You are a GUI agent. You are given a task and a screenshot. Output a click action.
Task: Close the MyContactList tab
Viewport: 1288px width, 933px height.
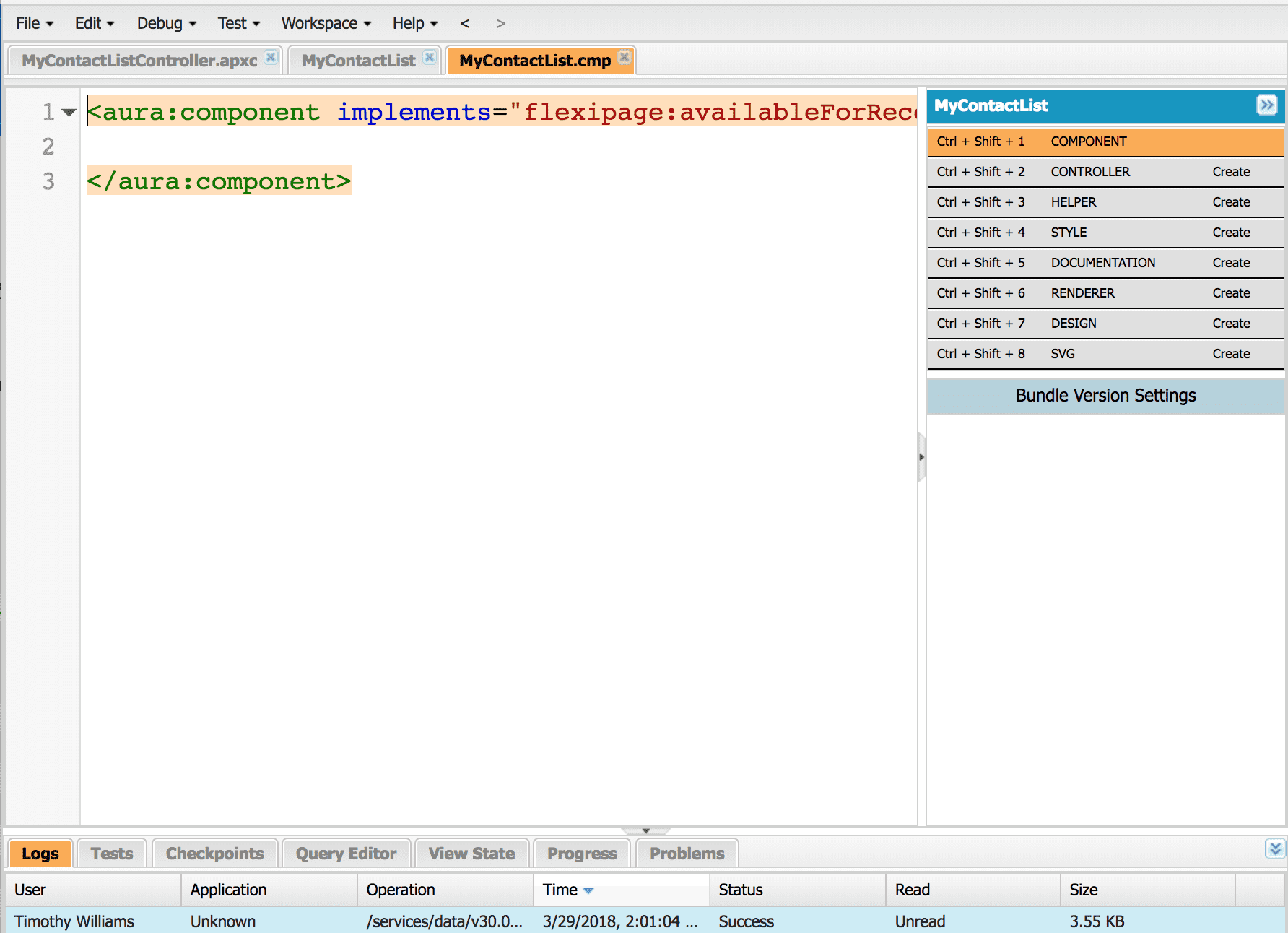click(430, 58)
